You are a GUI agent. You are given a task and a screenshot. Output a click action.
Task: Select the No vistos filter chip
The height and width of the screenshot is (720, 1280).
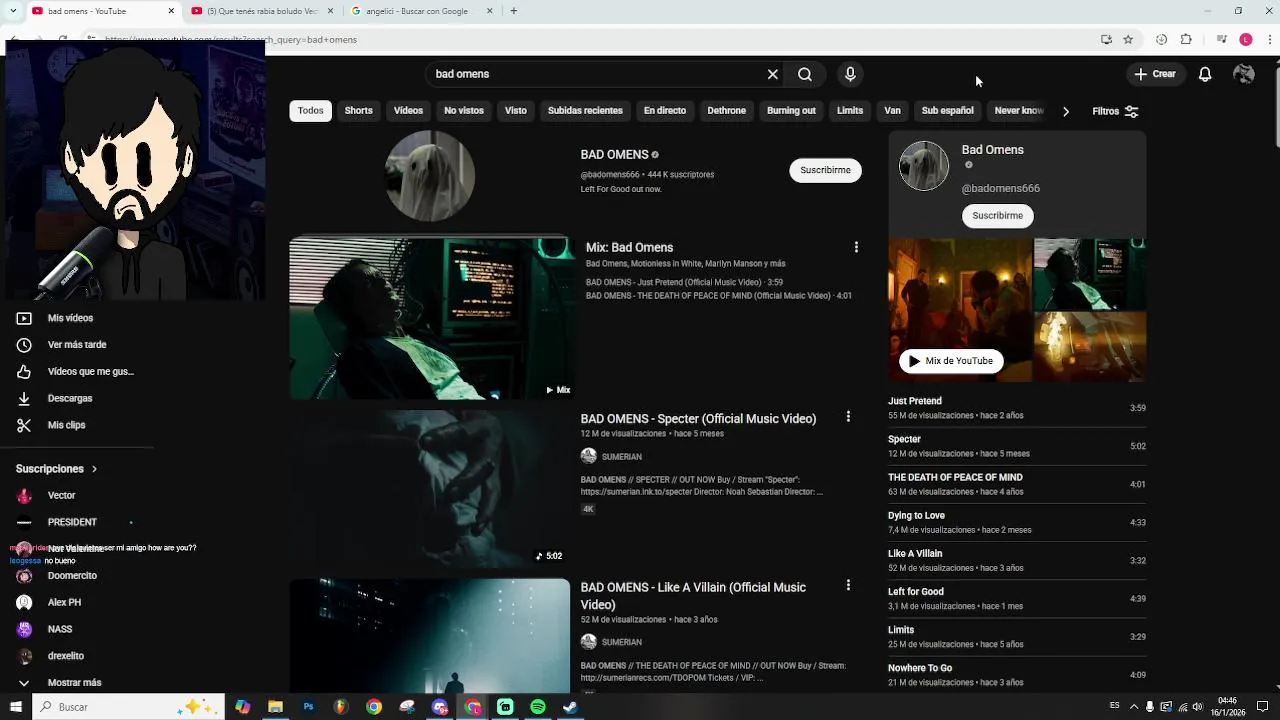pos(464,111)
